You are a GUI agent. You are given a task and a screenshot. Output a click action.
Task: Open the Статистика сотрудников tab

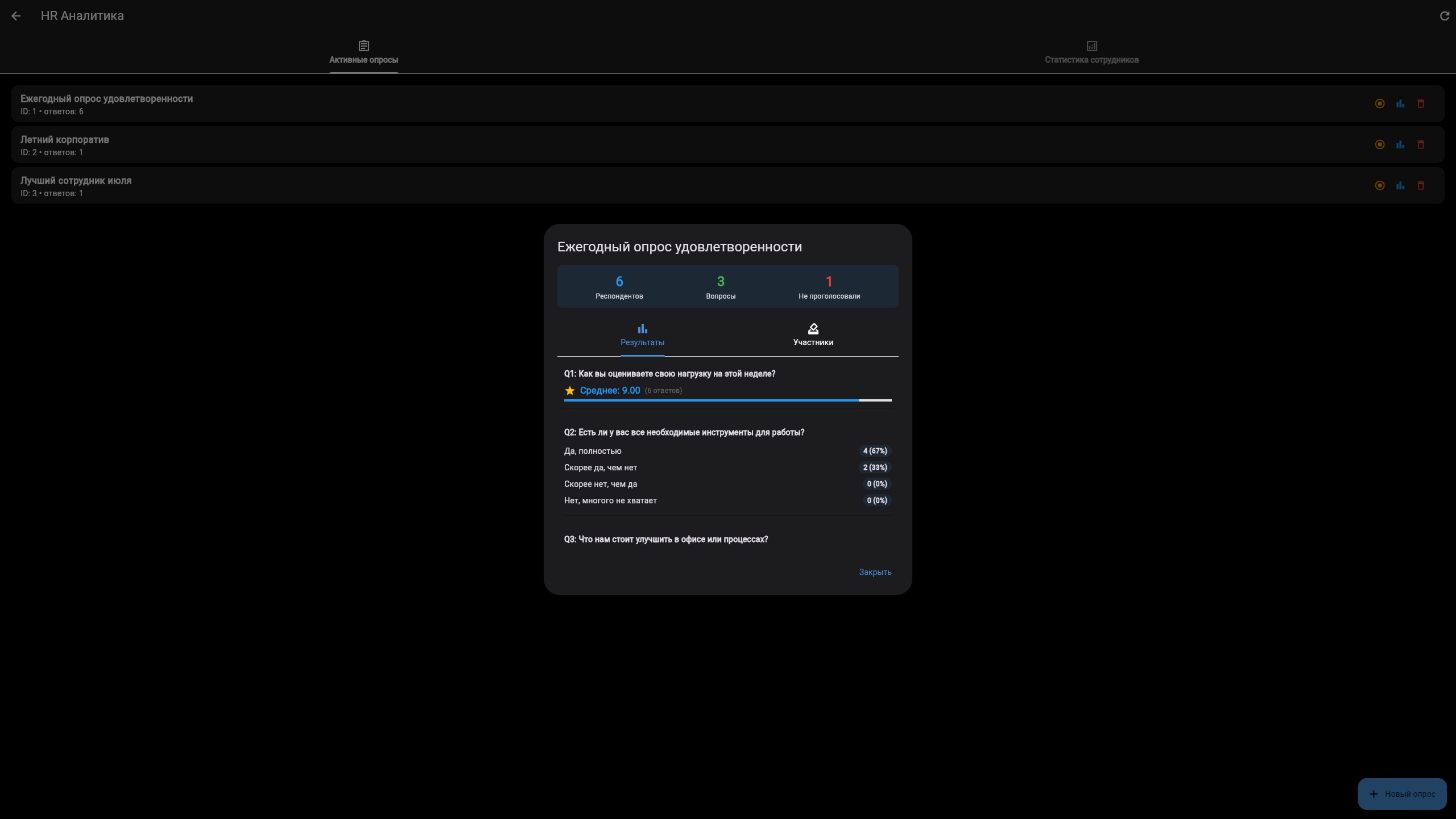(1091, 52)
